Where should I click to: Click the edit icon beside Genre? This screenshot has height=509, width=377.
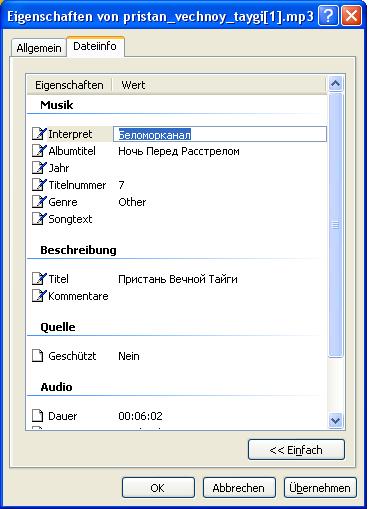click(x=39, y=202)
